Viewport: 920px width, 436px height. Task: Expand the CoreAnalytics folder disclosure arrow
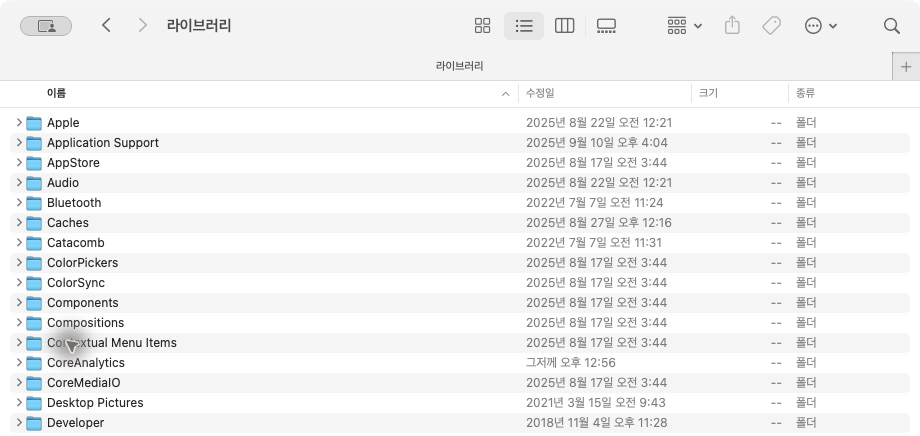point(19,363)
